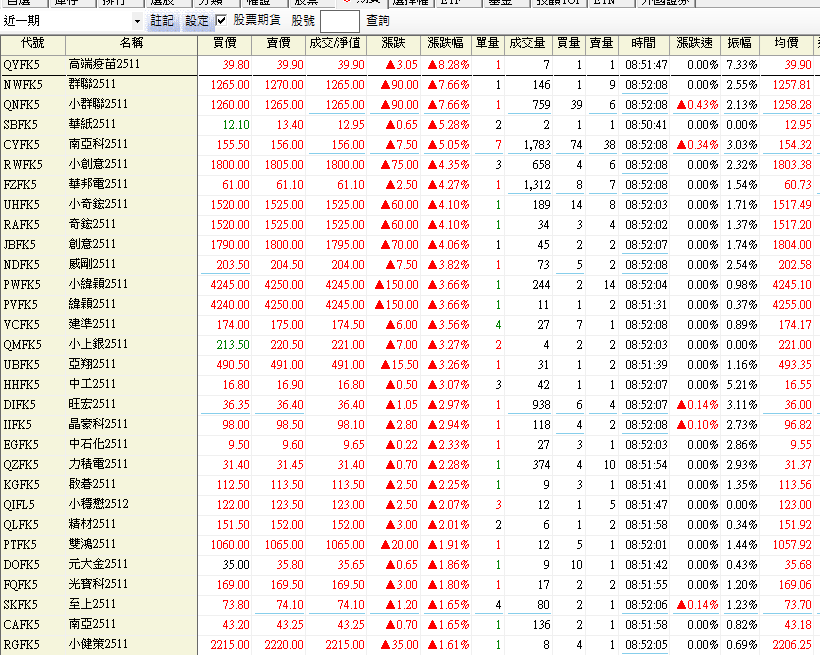Viewport: 820px width, 655px height.
Task: Click the 股號 input field
Action: tap(339, 21)
